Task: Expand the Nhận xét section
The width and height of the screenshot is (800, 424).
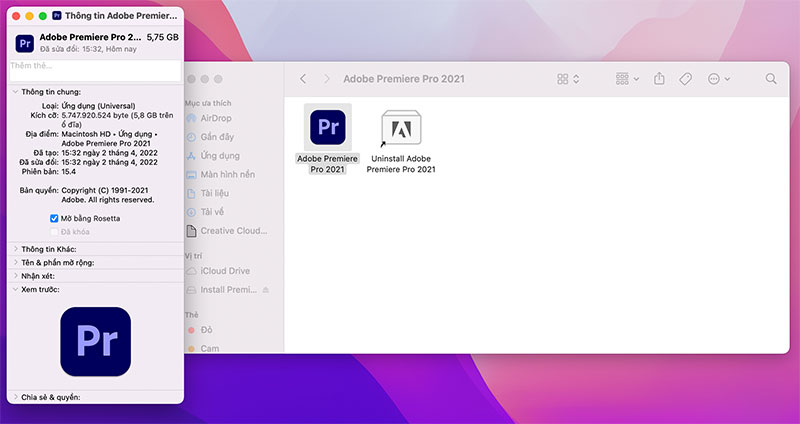Action: click(15, 276)
